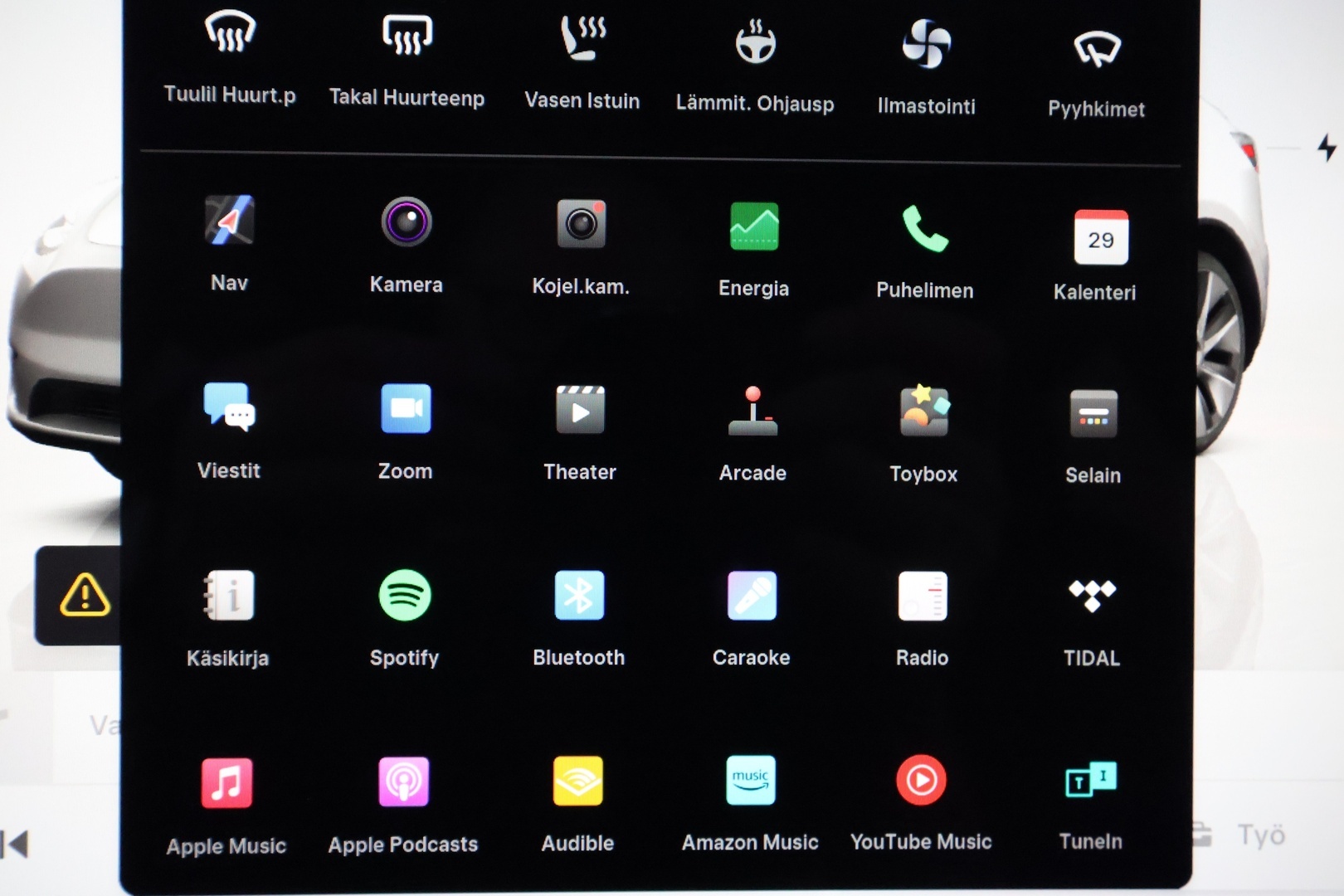
Task: Open the Bluetooth app
Action: point(579,596)
